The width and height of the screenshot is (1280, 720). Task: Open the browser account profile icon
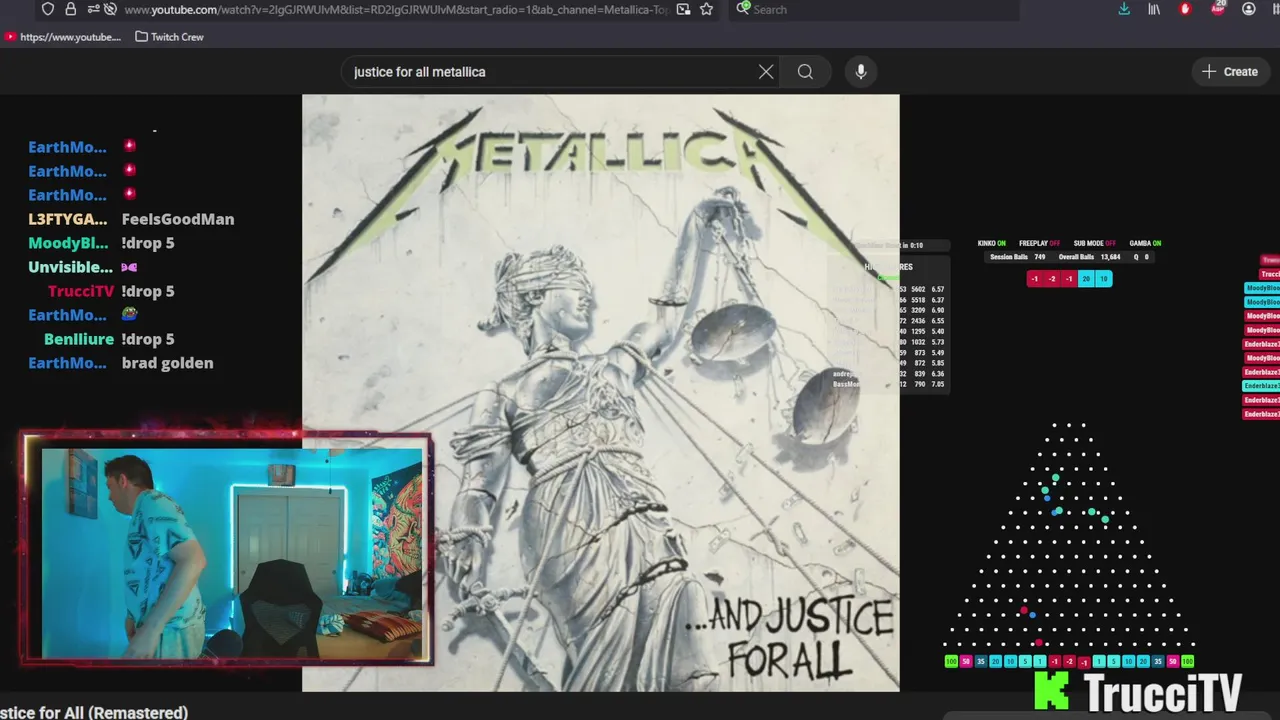click(x=1248, y=9)
